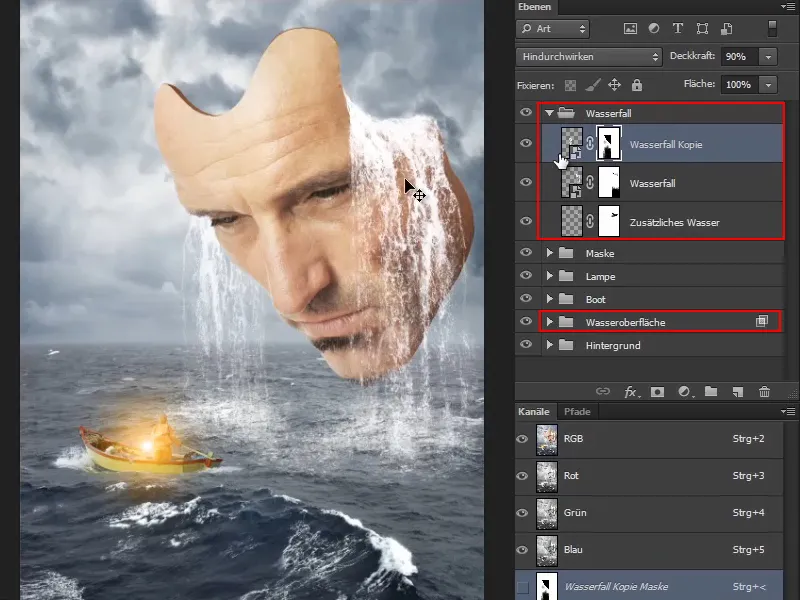Hide the Hintergrund group
This screenshot has width=800, height=600.
pyautogui.click(x=526, y=344)
